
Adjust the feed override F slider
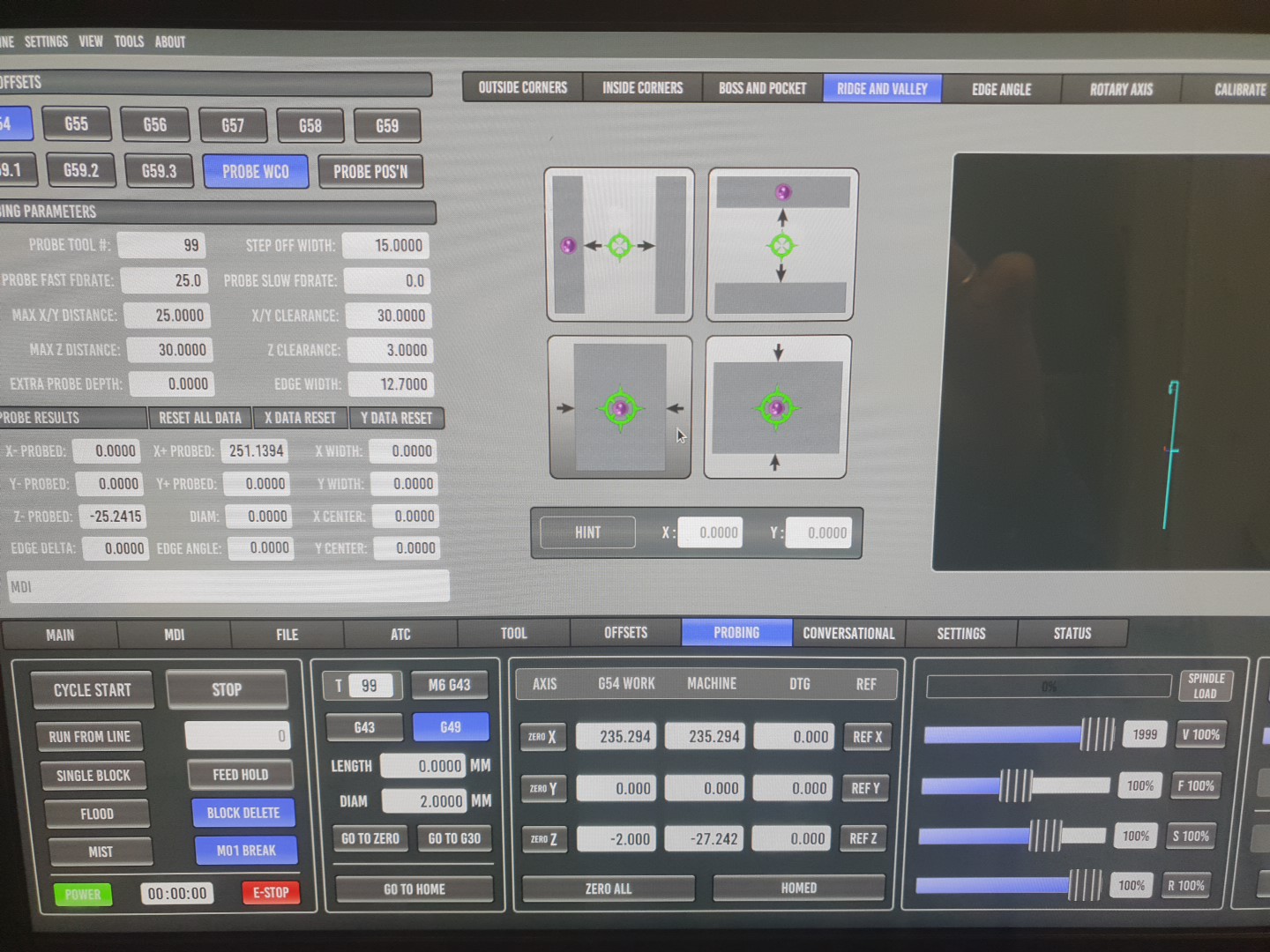(x=1015, y=785)
